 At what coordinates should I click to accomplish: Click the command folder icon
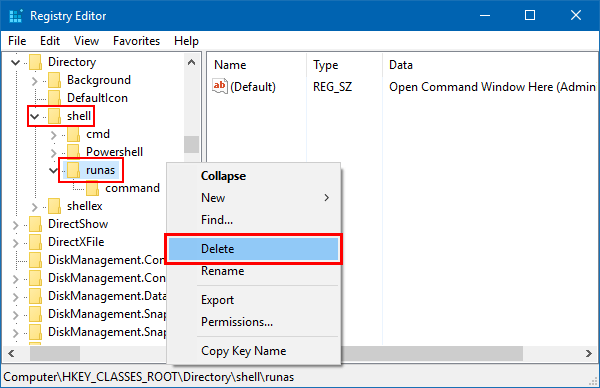[93, 188]
